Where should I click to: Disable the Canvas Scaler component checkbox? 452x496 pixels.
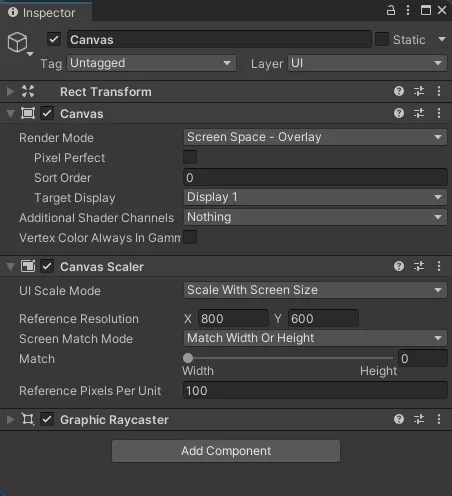tap(47, 266)
